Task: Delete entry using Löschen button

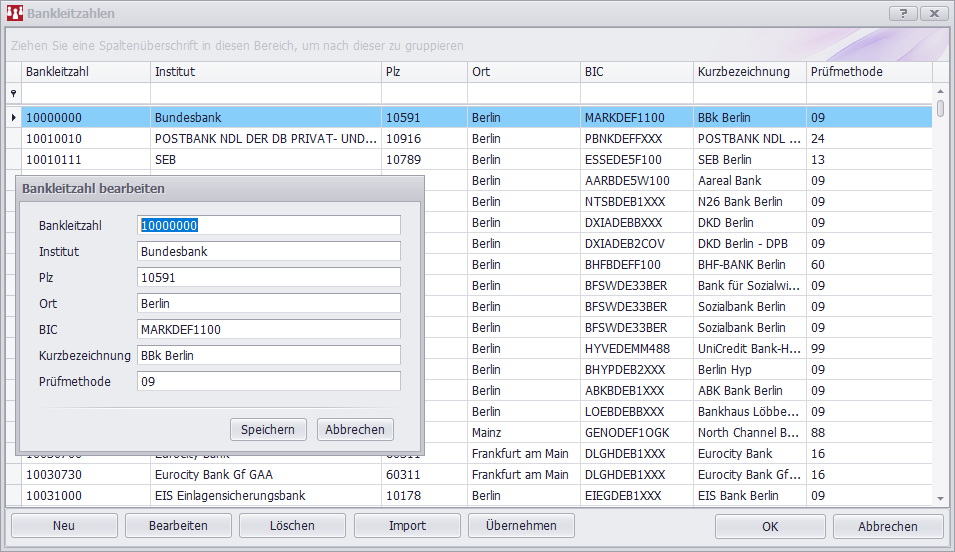Action: [292, 525]
